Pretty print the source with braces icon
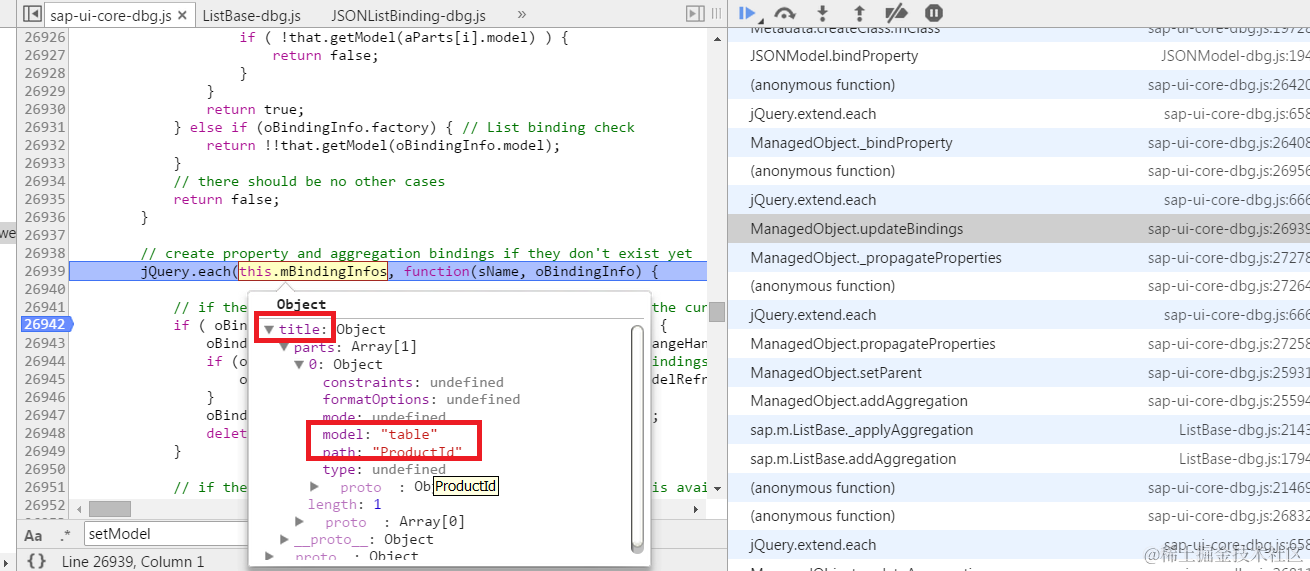The width and height of the screenshot is (1310, 571). pos(36,561)
